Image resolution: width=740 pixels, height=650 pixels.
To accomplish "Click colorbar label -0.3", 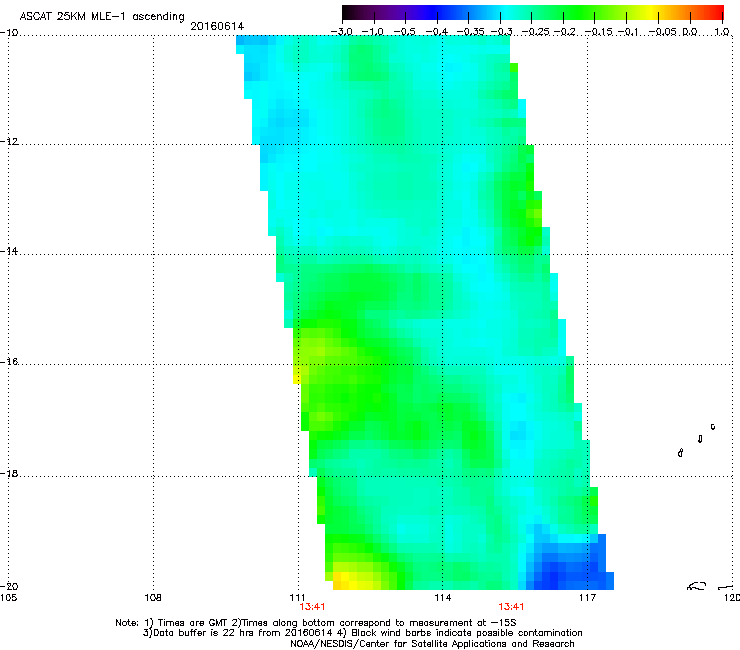I will click(501, 32).
